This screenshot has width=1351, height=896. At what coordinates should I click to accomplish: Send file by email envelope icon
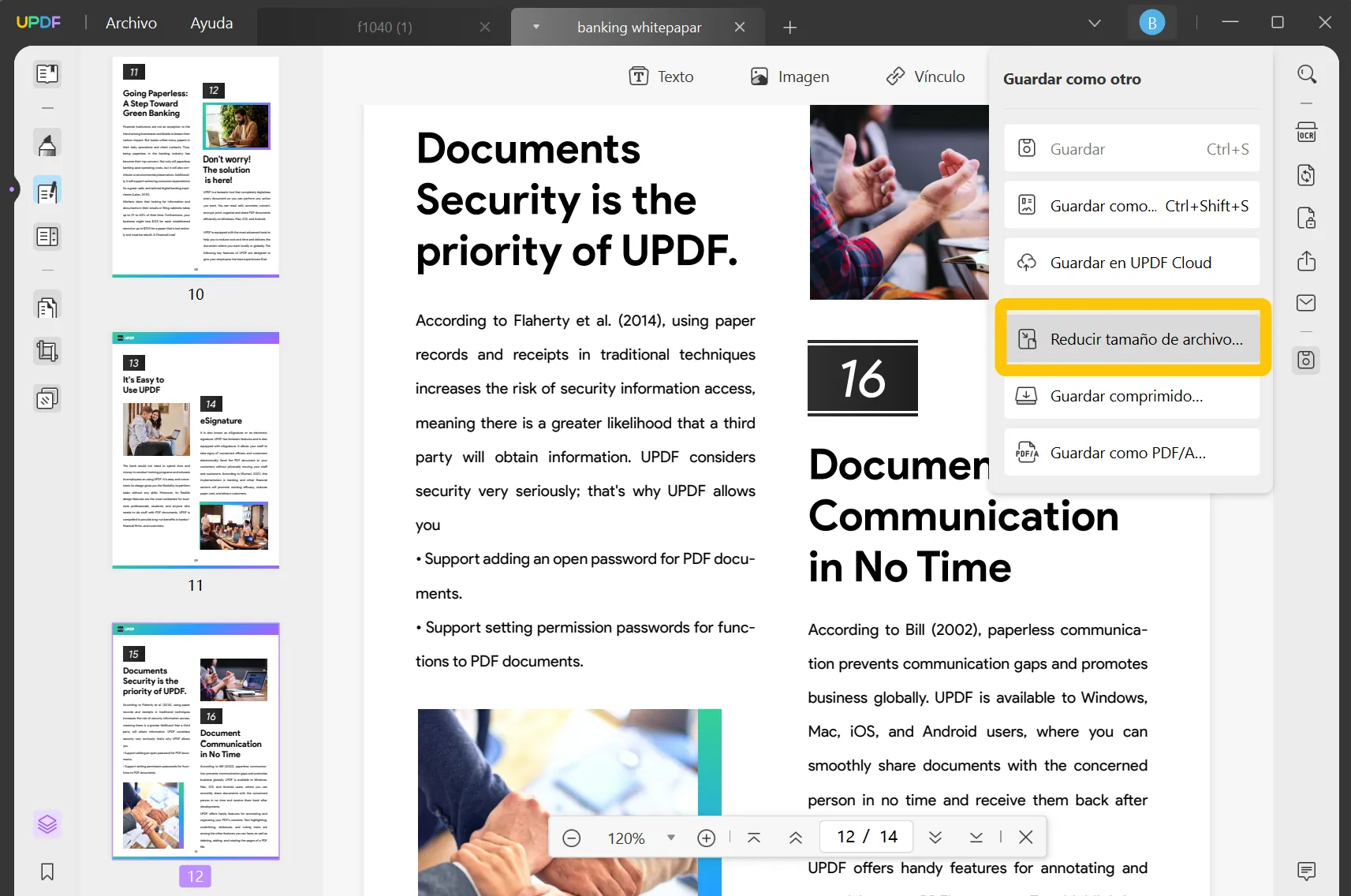[1307, 303]
